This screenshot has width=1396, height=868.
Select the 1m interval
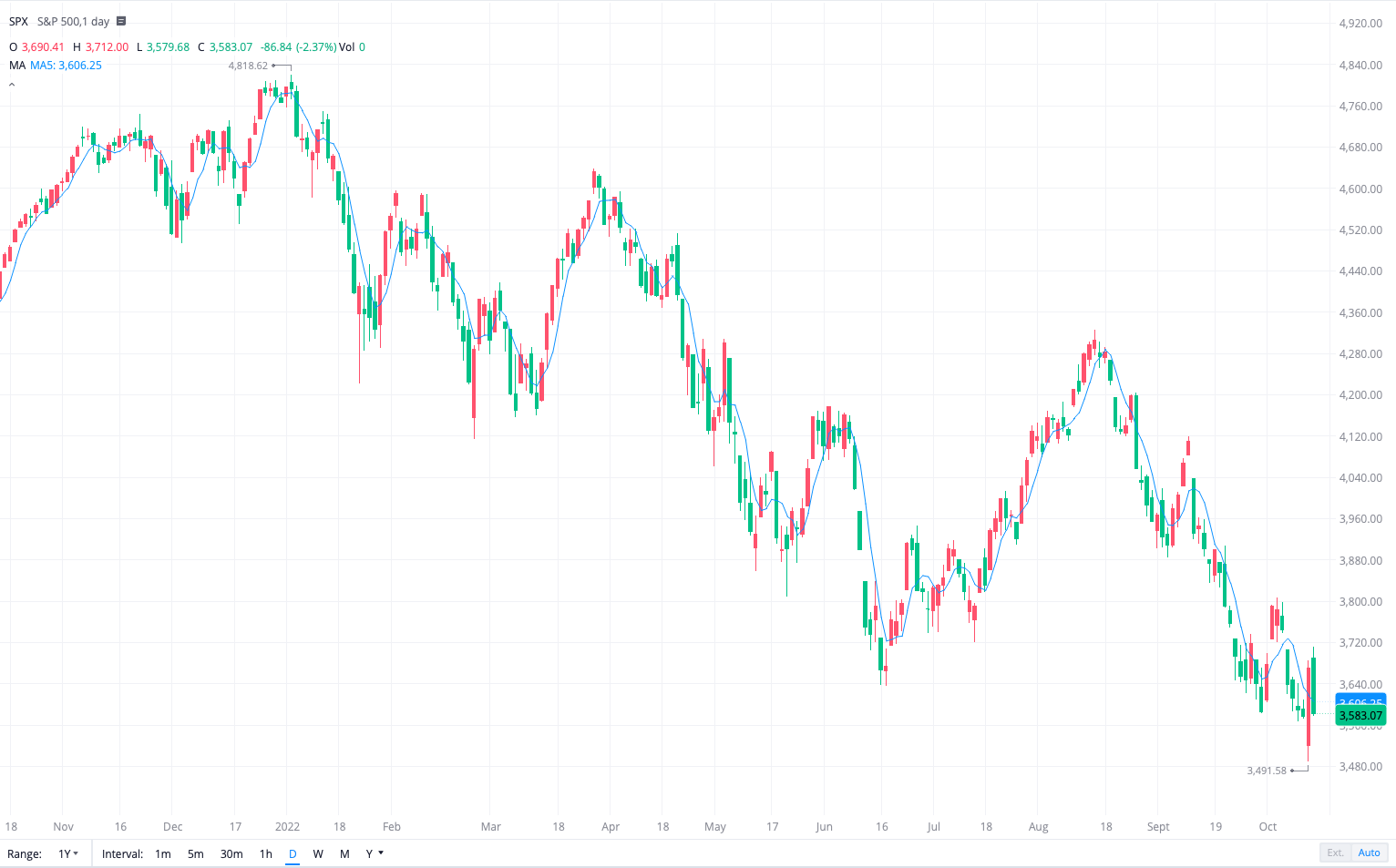[x=162, y=853]
